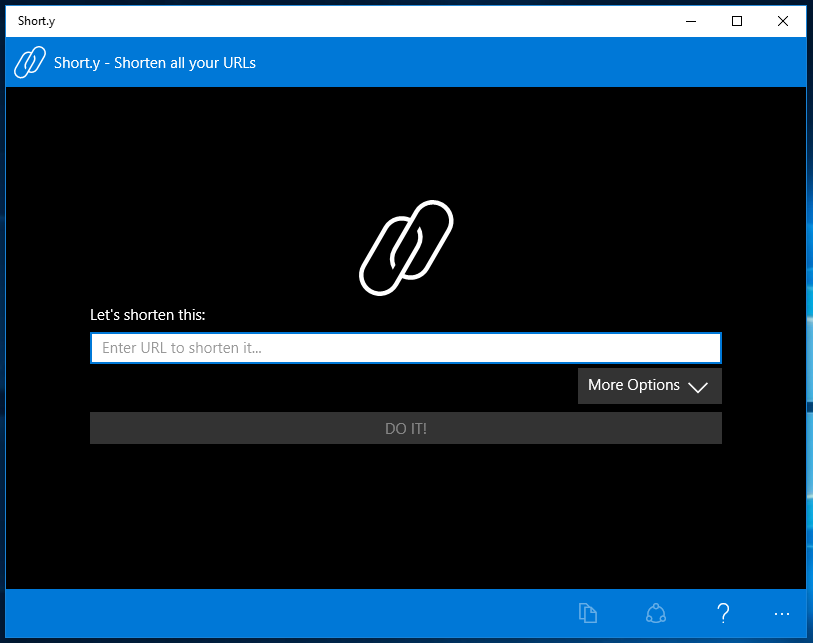Image resolution: width=813 pixels, height=643 pixels.
Task: Click the large chain link logo
Action: [406, 248]
